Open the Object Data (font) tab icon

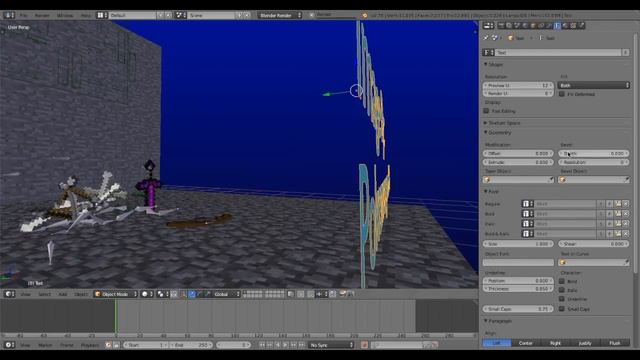tap(557, 26)
